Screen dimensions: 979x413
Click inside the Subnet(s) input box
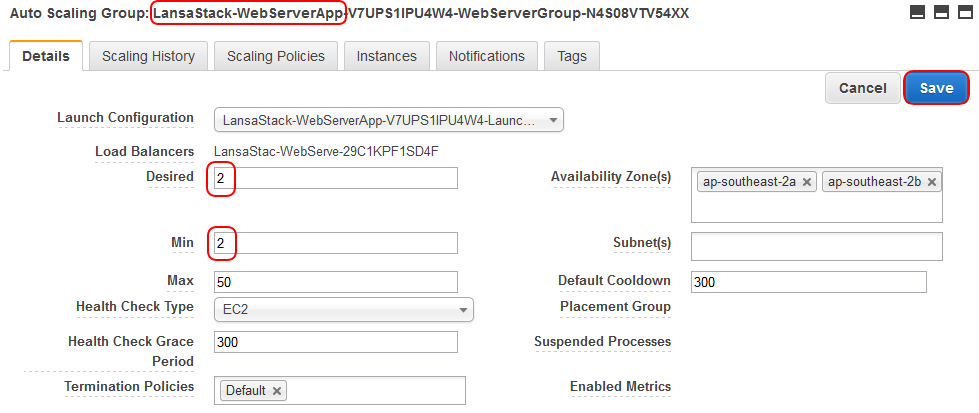(817, 246)
